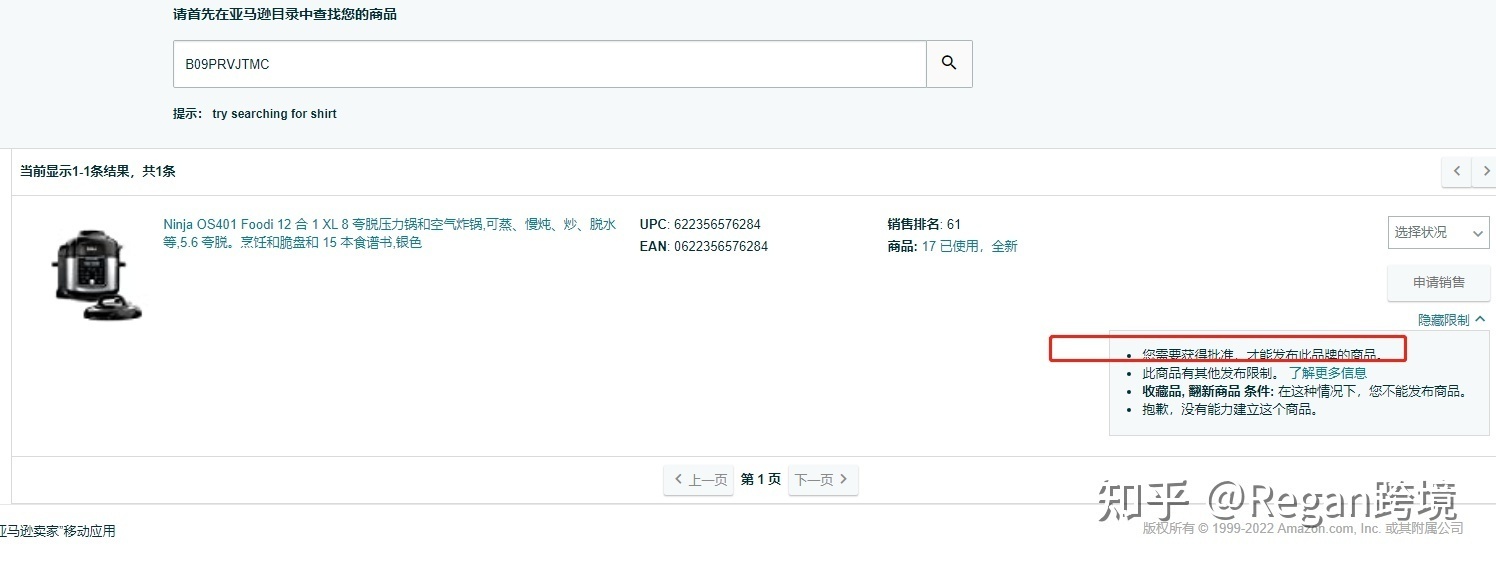Click the 17 已使用 offers link
The width and height of the screenshot is (1496, 568).
951,246
